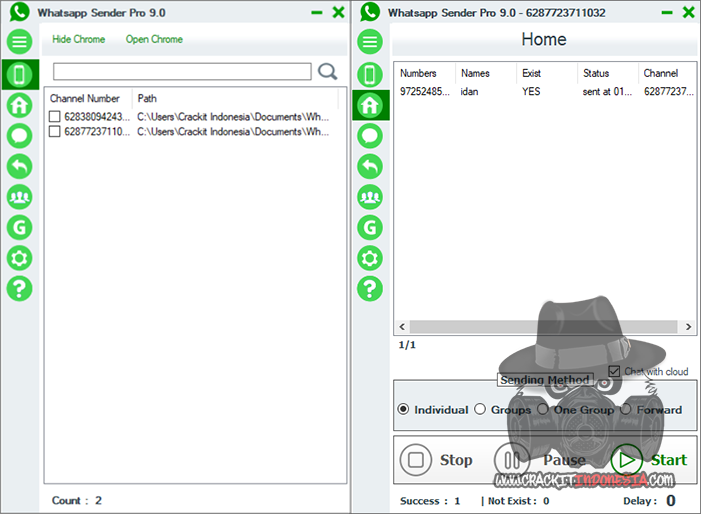Check the first channel 62838094243 checkbox

tap(55, 117)
